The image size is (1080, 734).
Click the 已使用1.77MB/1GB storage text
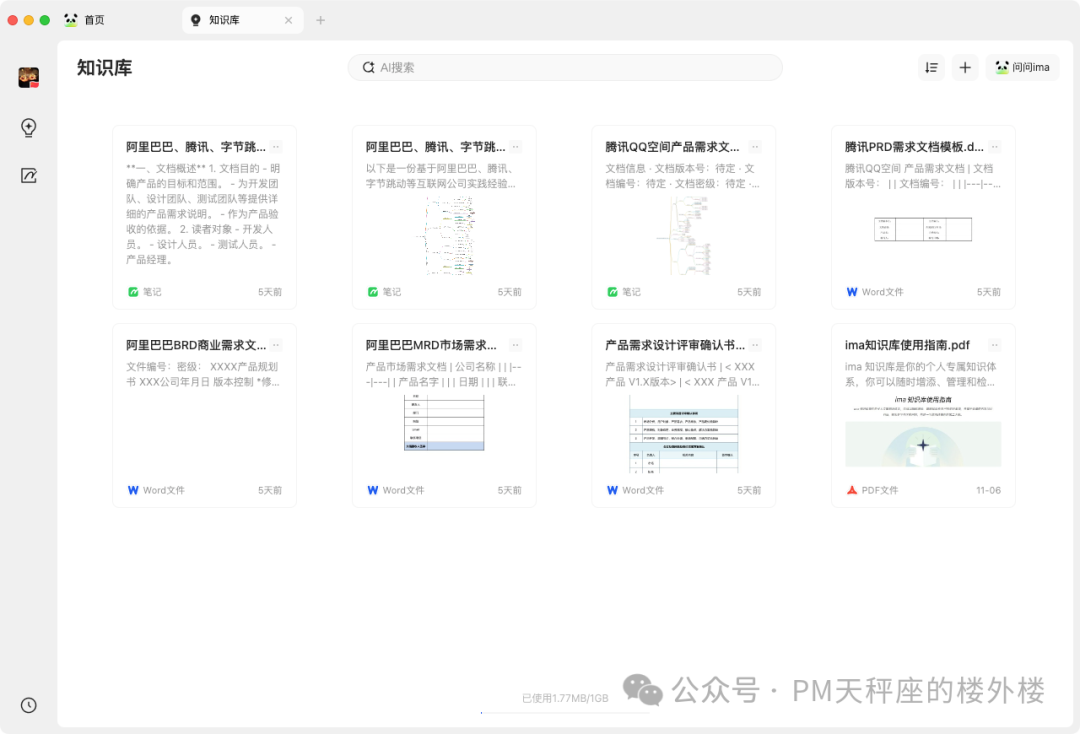coord(565,698)
